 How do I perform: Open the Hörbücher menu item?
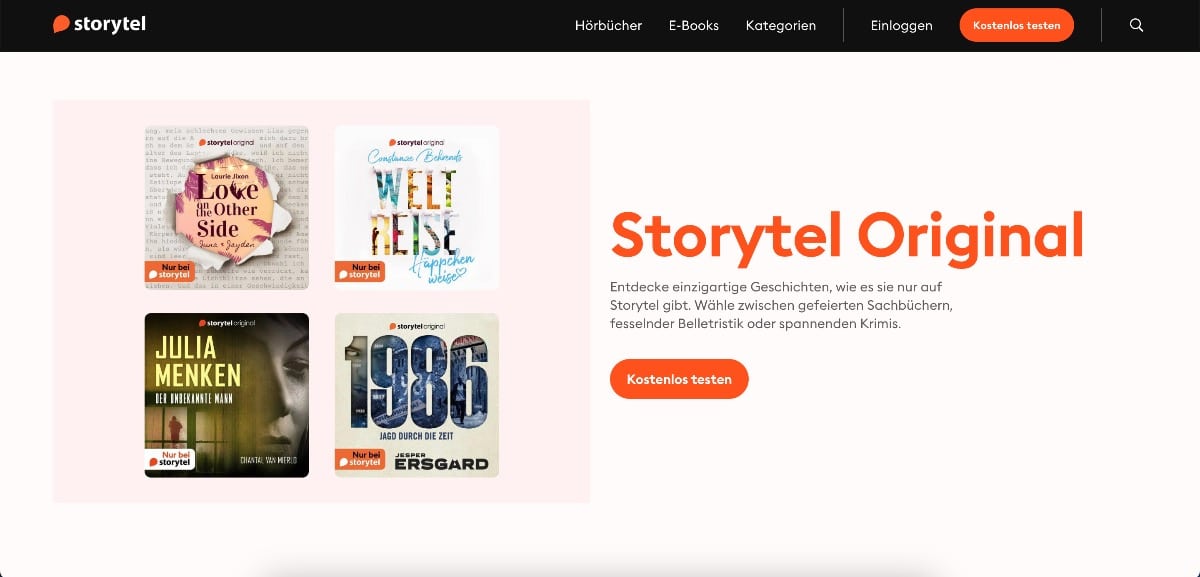(x=608, y=25)
